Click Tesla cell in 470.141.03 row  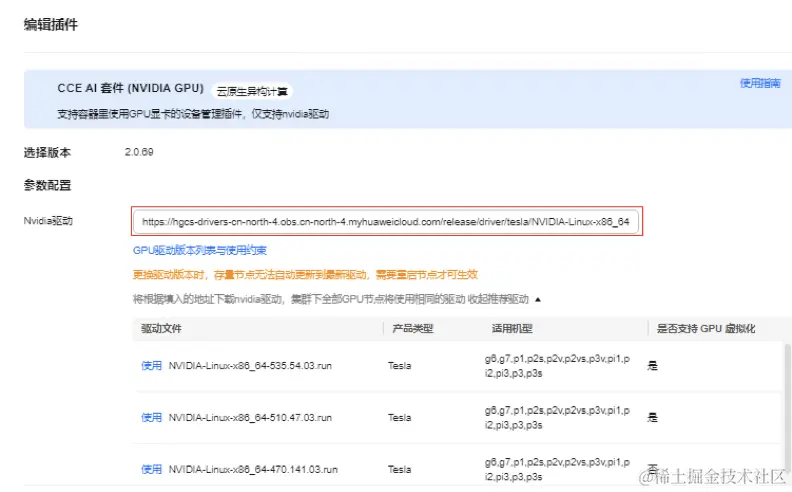pos(400,469)
